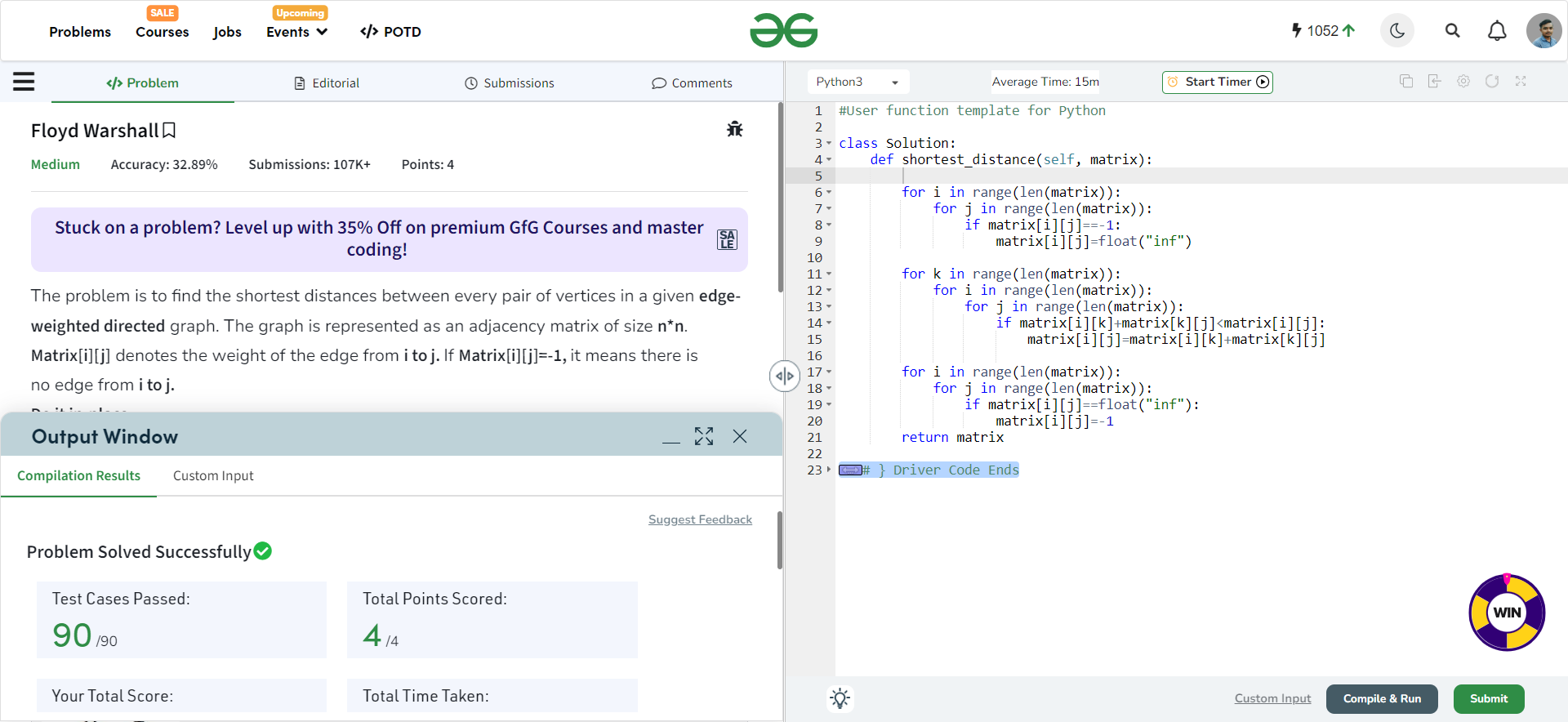1568x722 pixels.
Task: Reset code with the refresh icon
Action: [1492, 81]
